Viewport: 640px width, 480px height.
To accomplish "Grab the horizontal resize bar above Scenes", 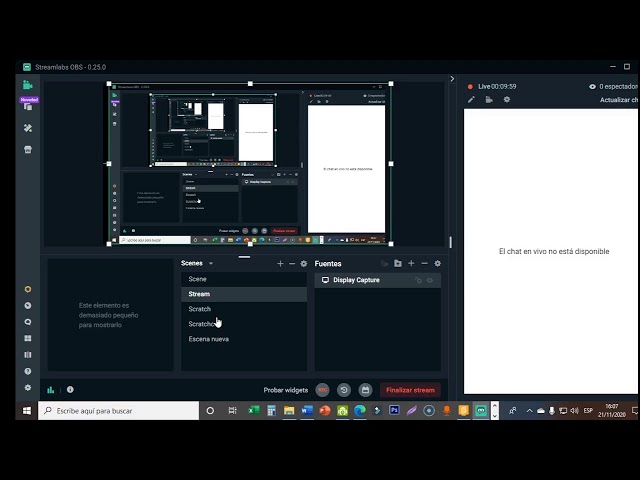I will pos(244,257).
